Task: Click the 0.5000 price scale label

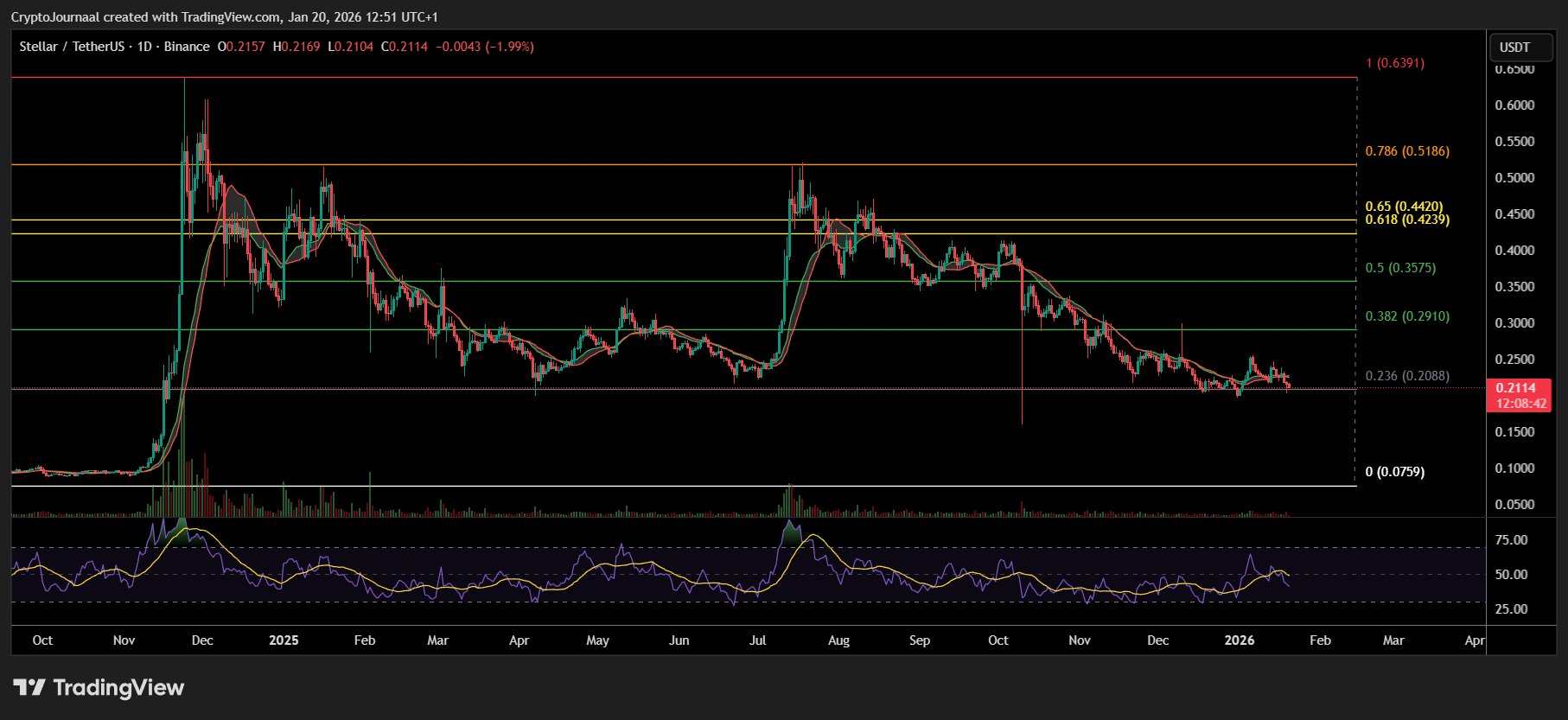Action: tap(1514, 178)
